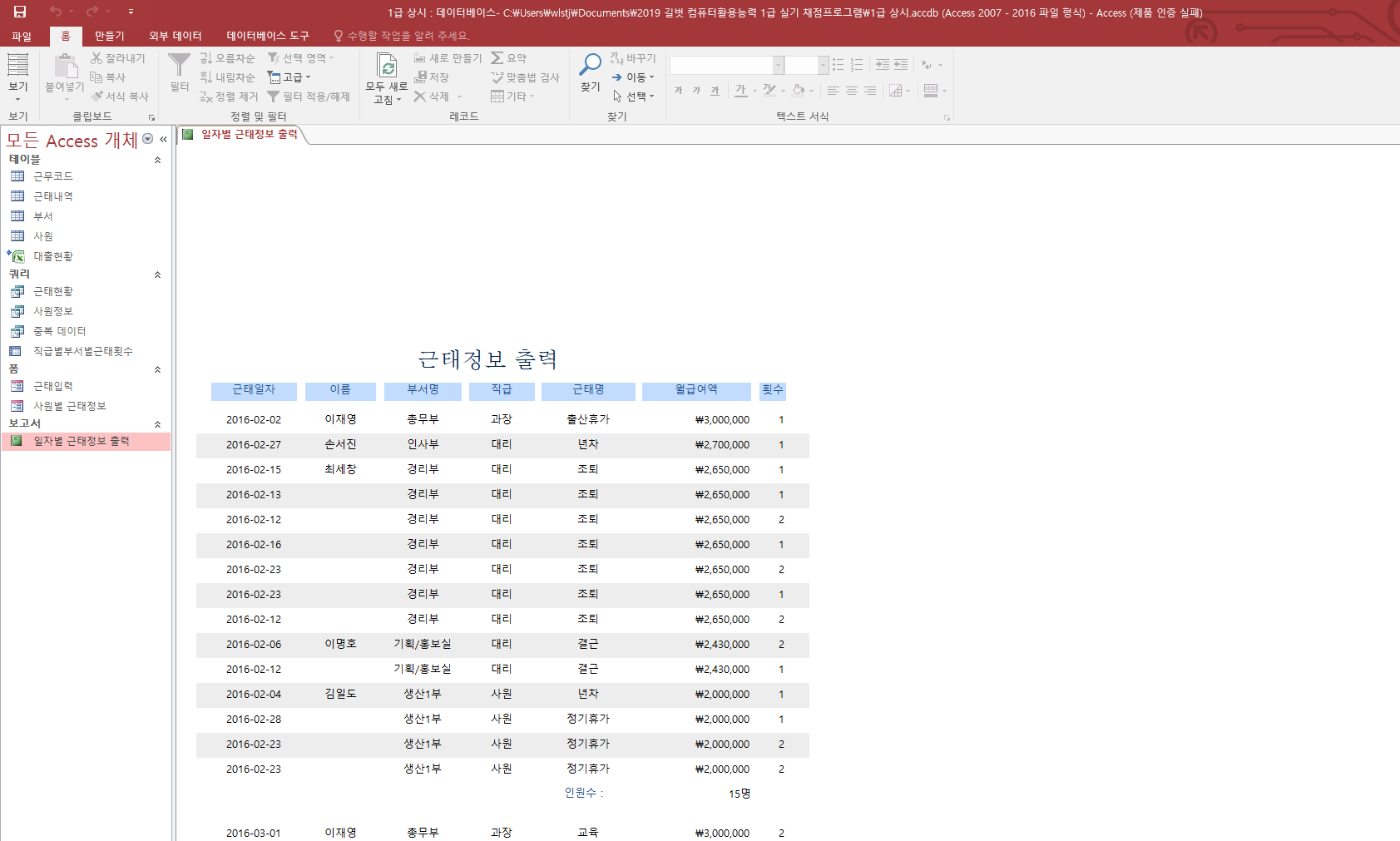Click the 맞춤법 검사 spell check icon

coord(497,77)
